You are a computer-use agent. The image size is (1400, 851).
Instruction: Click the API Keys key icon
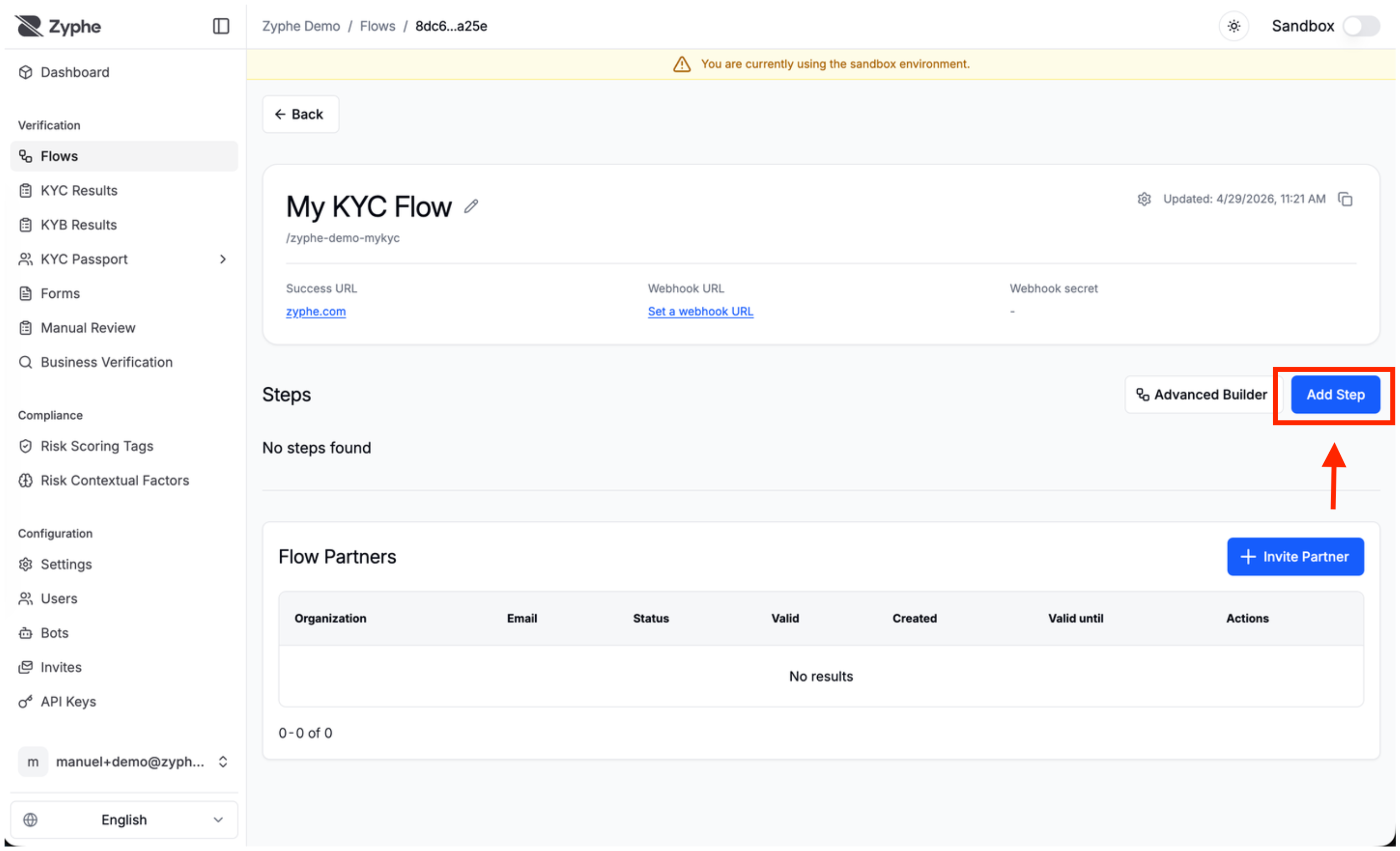pyautogui.click(x=26, y=702)
